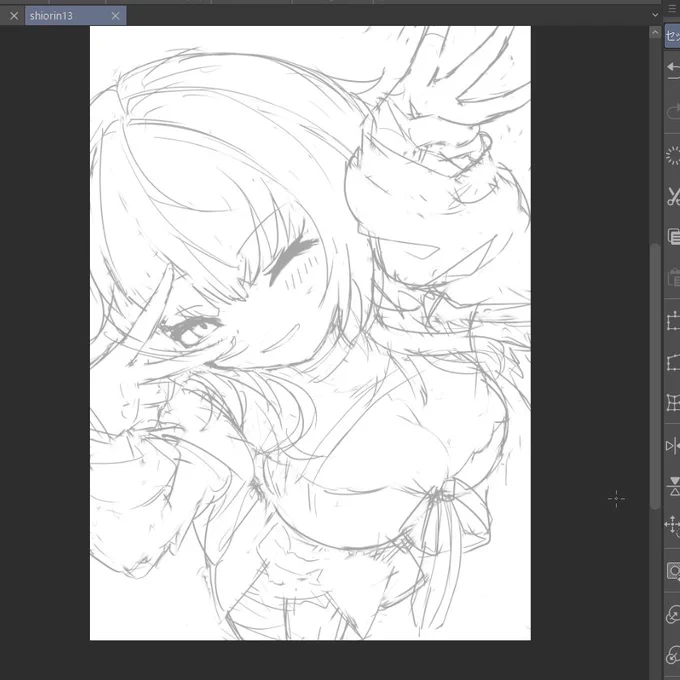Screen dimensions: 680x680
Task: Click the shrink selection area icon
Action: 673,655
